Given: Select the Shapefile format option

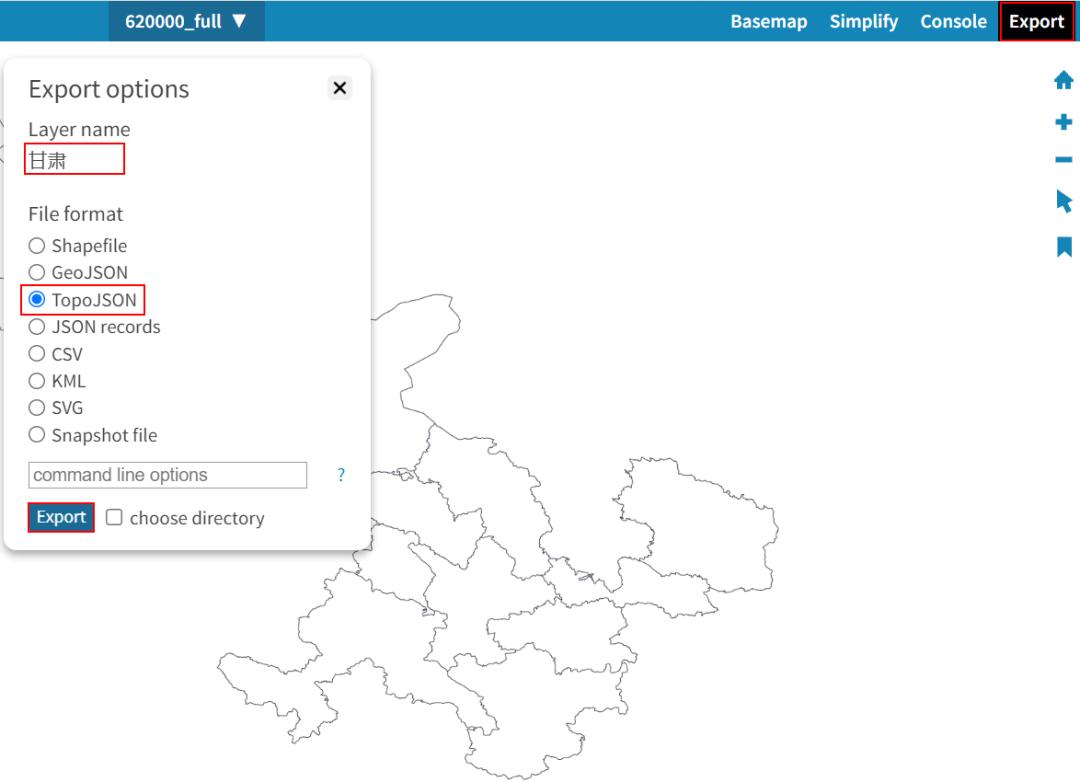Looking at the screenshot, I should (37, 246).
